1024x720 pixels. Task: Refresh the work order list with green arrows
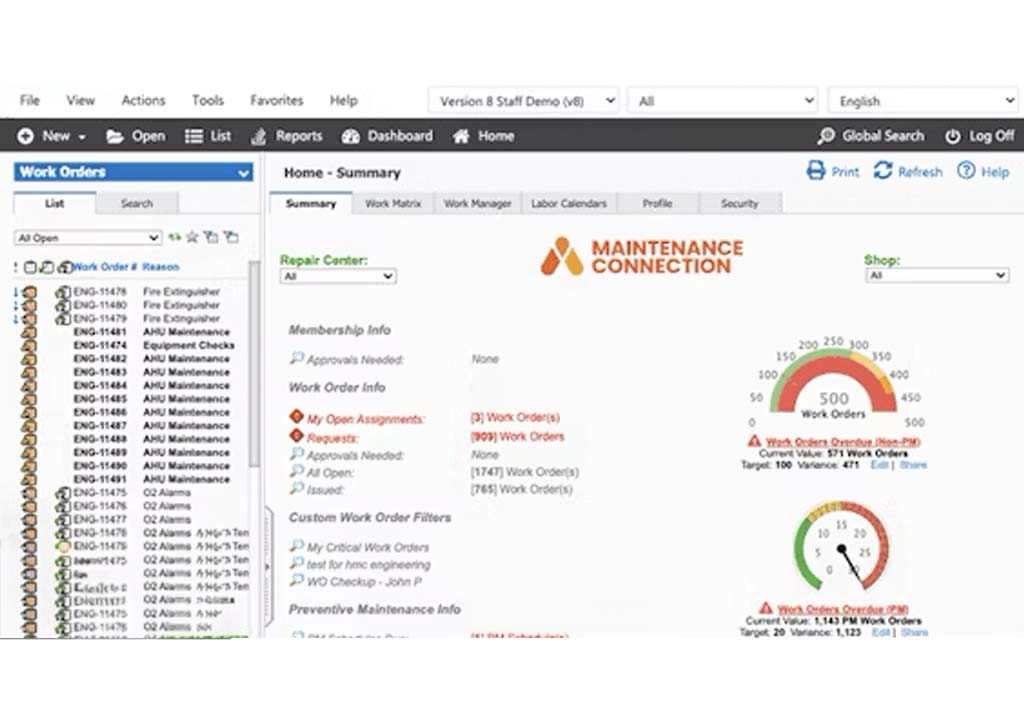176,238
